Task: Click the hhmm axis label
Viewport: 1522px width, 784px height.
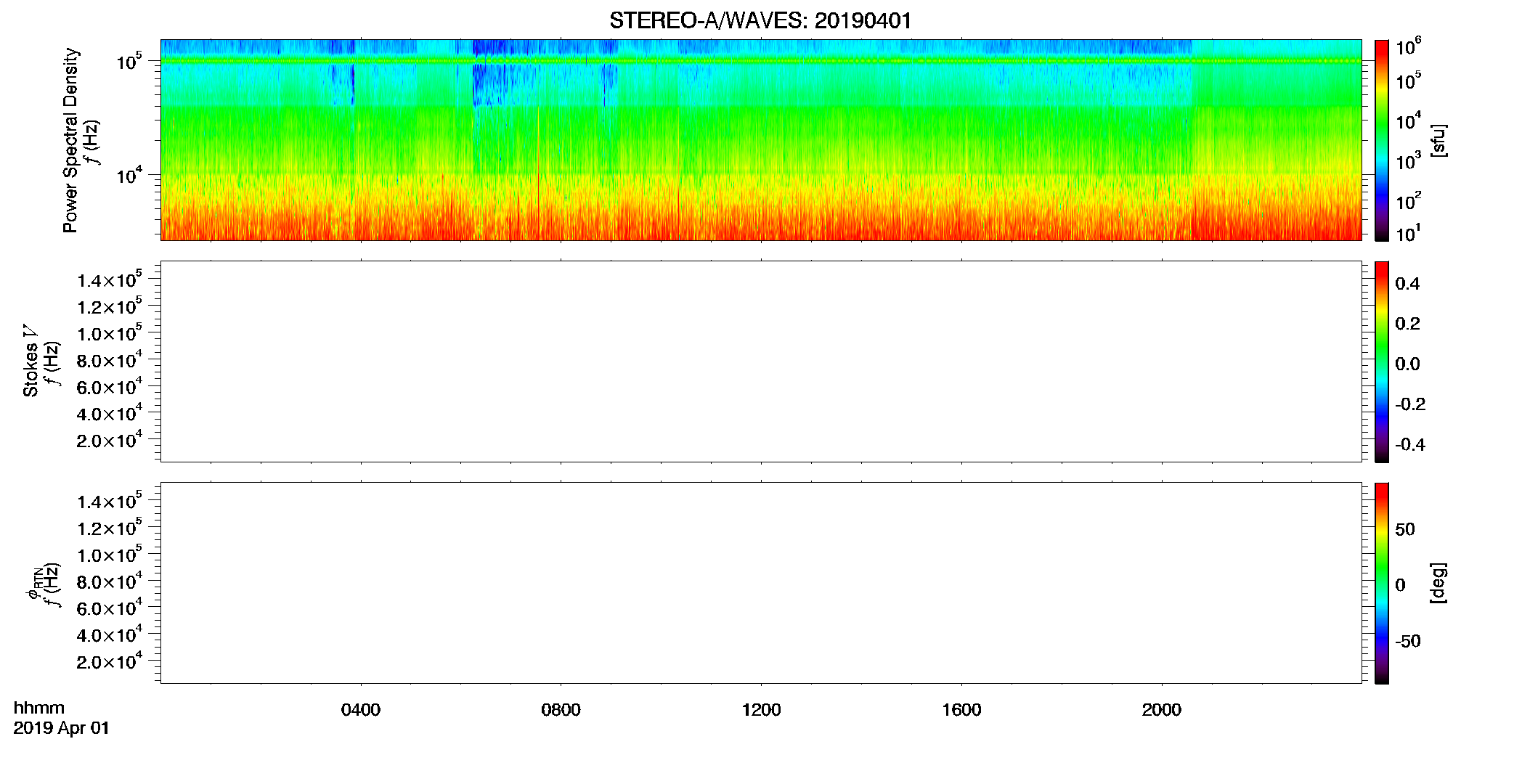Action: (39, 708)
